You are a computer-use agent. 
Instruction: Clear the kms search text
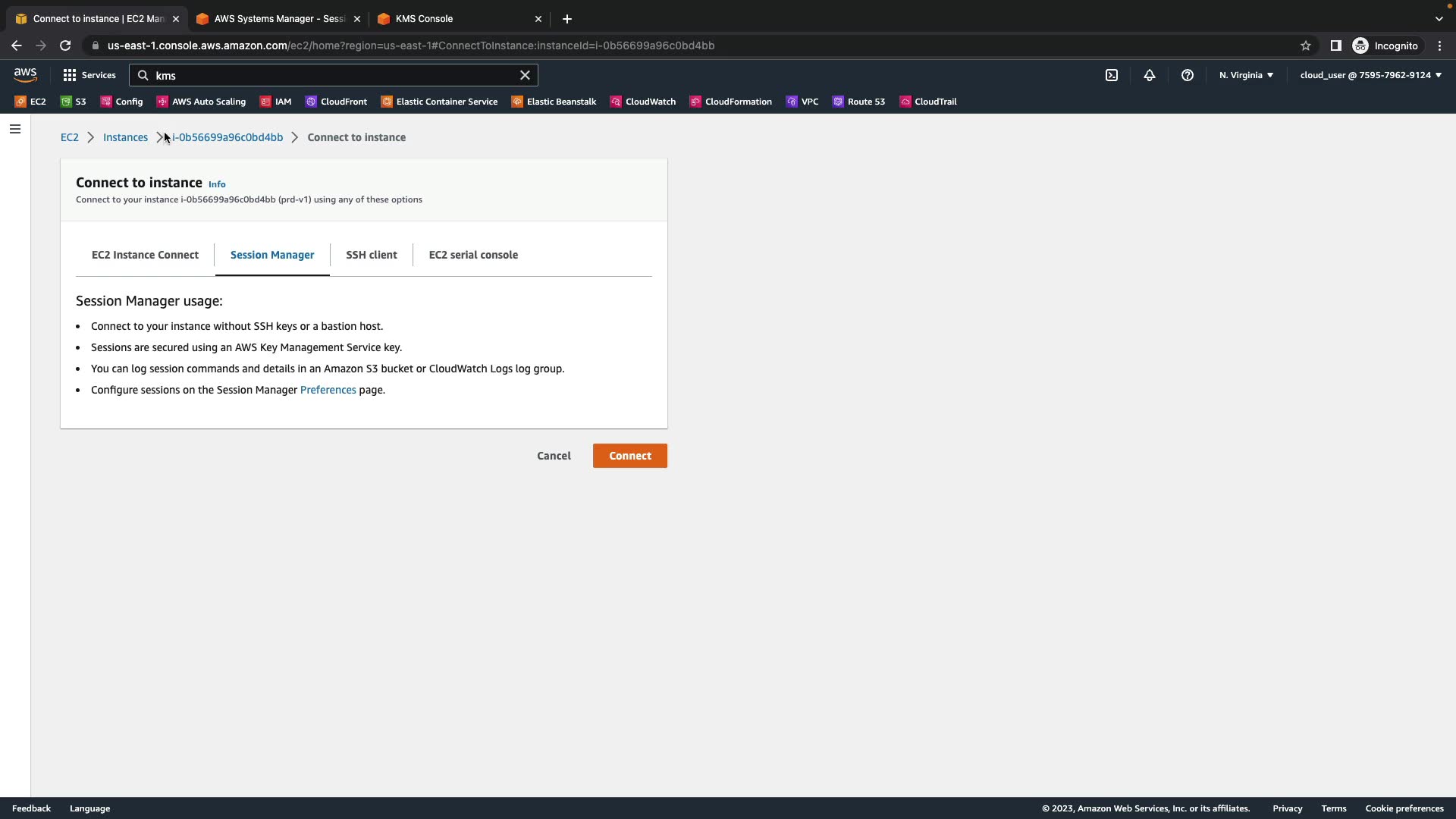524,75
